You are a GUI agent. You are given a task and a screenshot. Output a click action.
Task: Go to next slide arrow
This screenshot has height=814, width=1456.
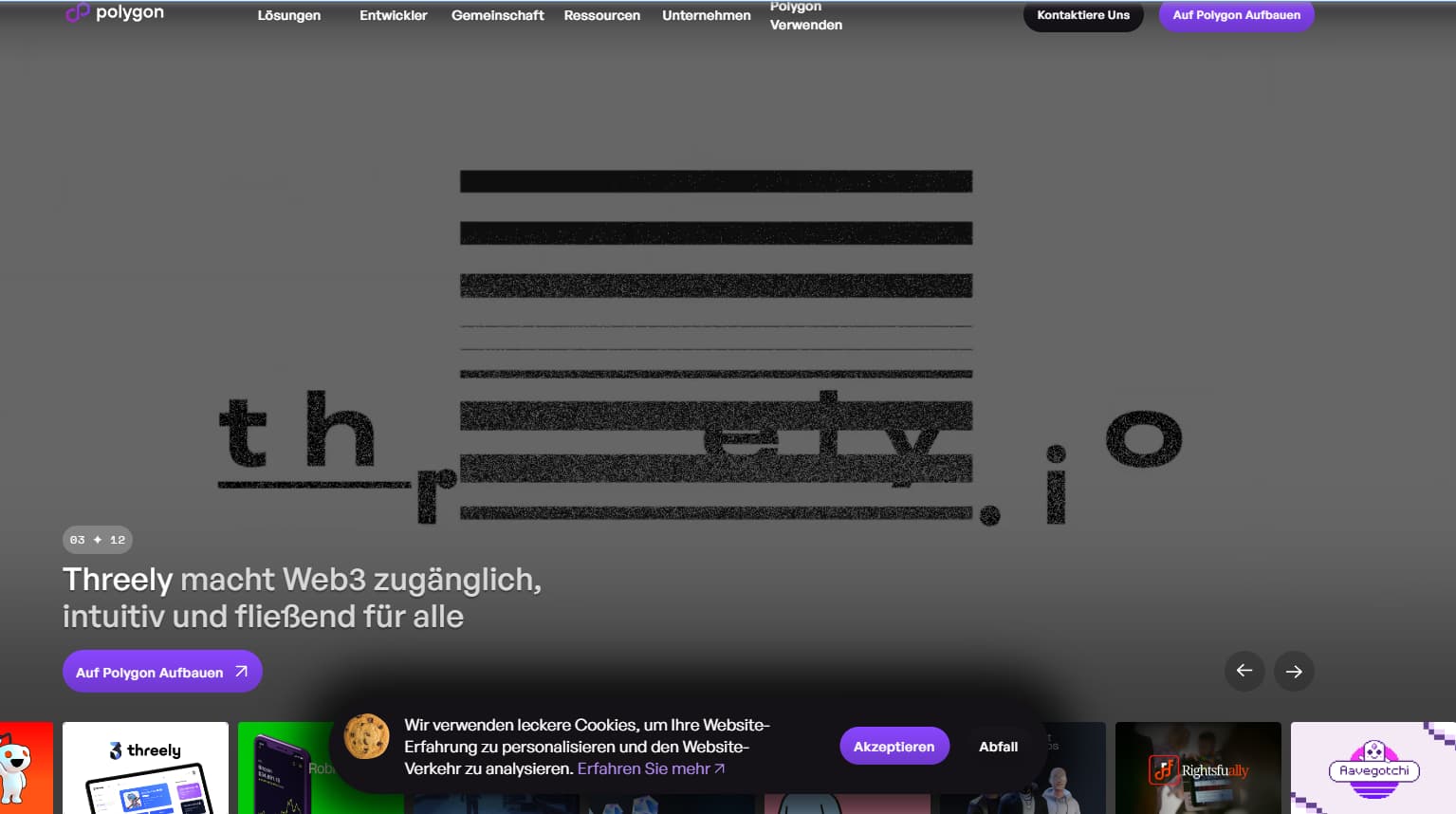1294,671
